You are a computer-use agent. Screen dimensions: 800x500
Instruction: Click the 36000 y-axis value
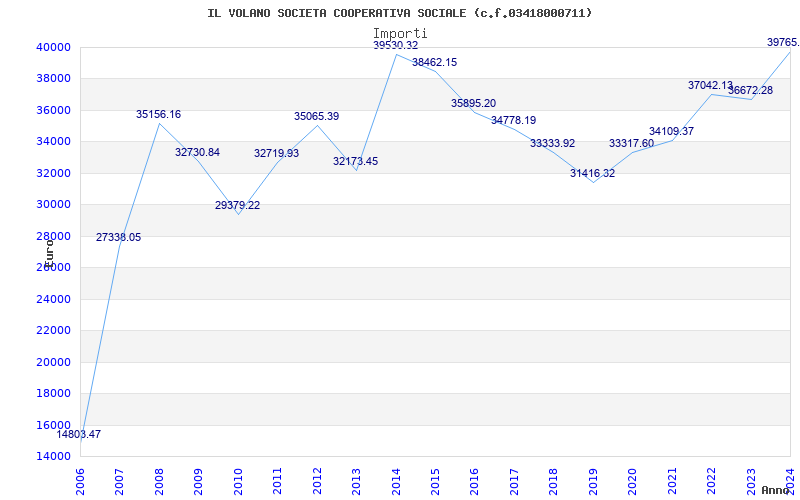pyautogui.click(x=53, y=110)
